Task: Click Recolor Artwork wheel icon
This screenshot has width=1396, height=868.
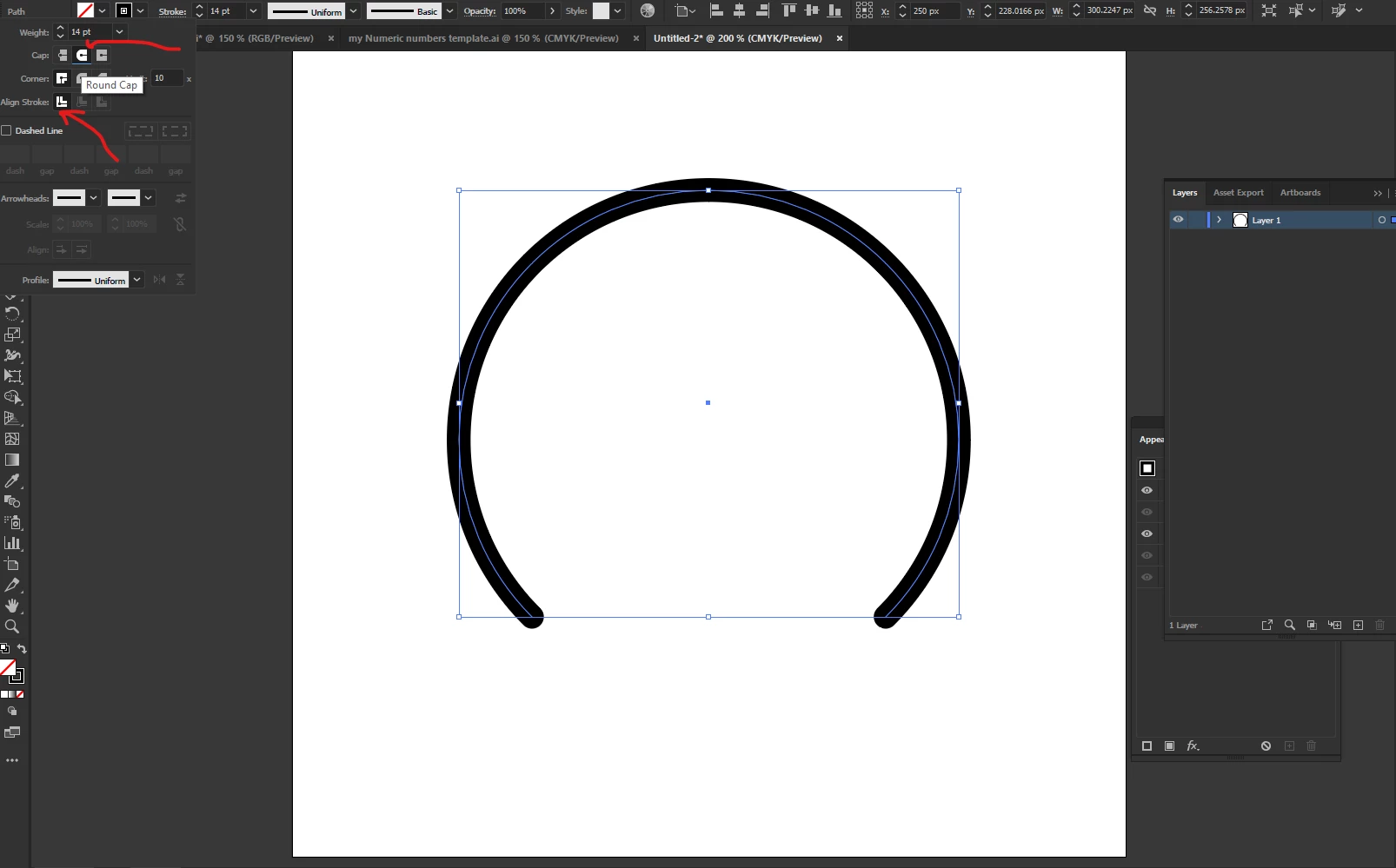Action: (x=647, y=10)
